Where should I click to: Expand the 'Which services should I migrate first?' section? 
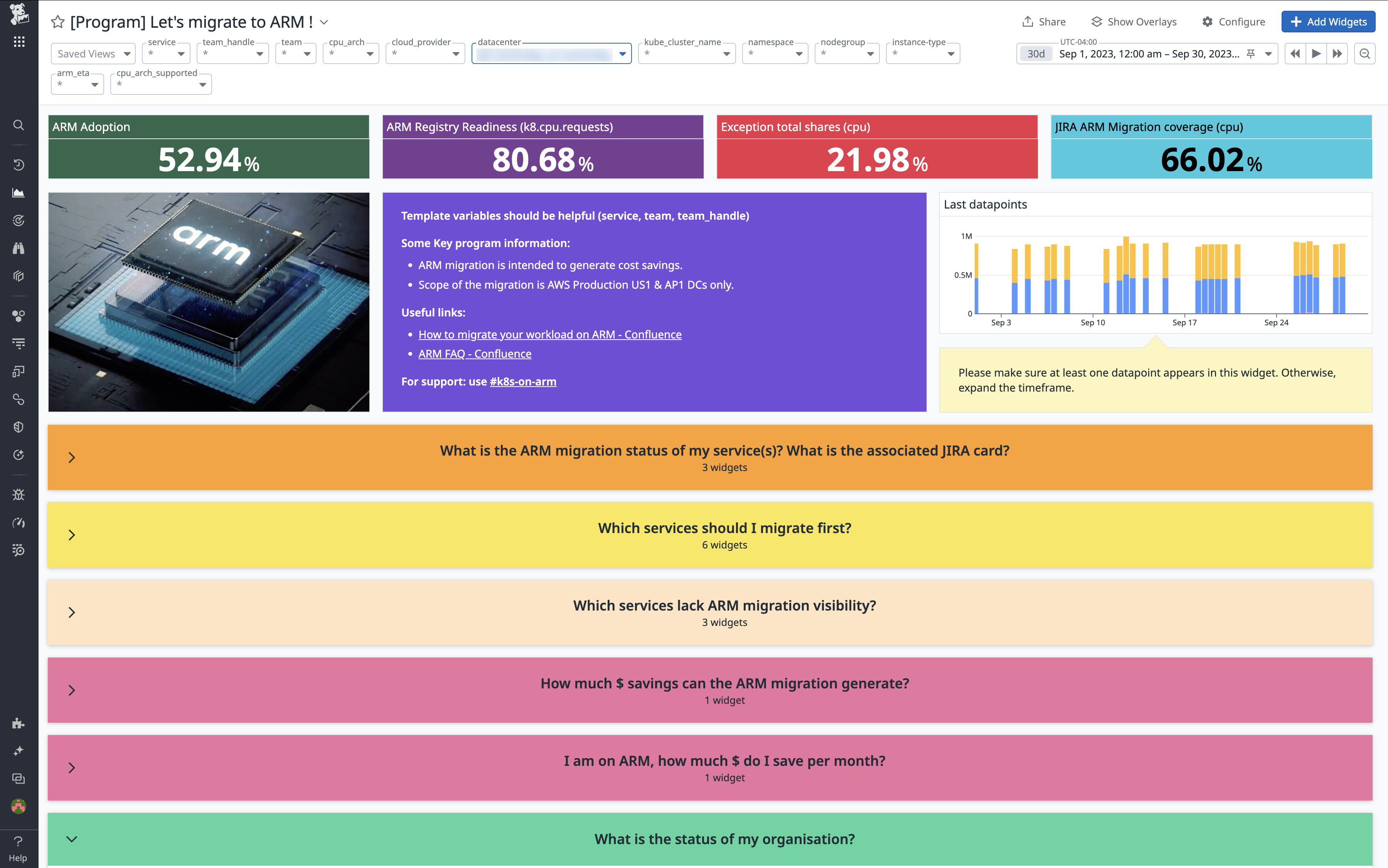[72, 535]
